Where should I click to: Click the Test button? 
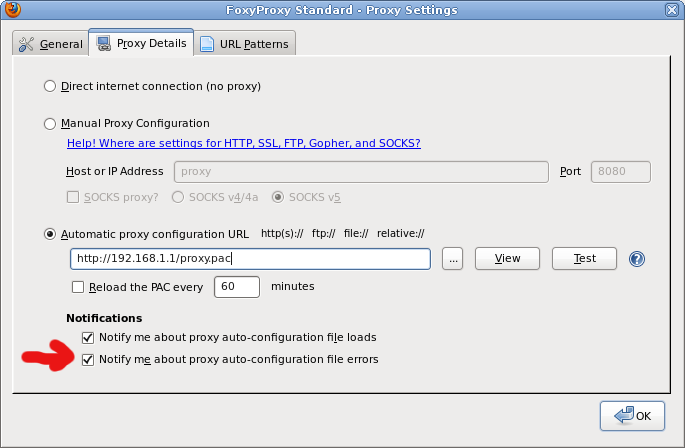pyautogui.click(x=585, y=259)
